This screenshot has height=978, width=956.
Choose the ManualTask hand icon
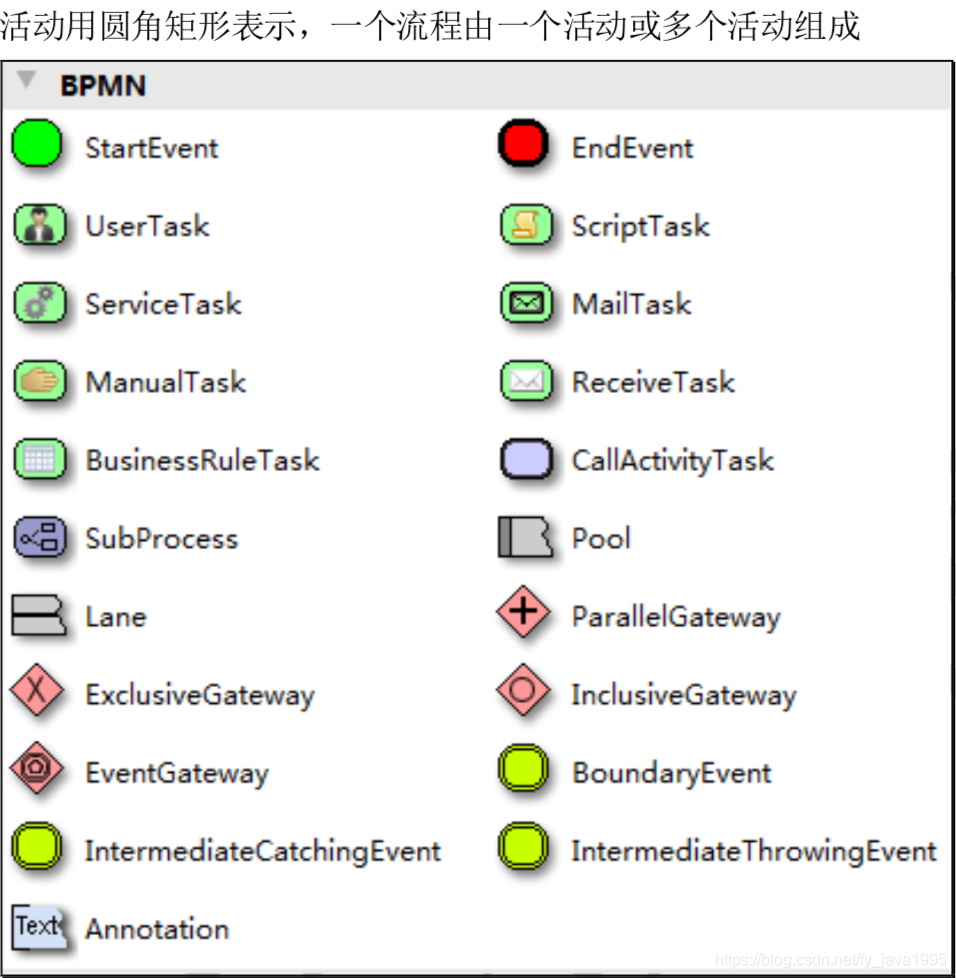39,380
